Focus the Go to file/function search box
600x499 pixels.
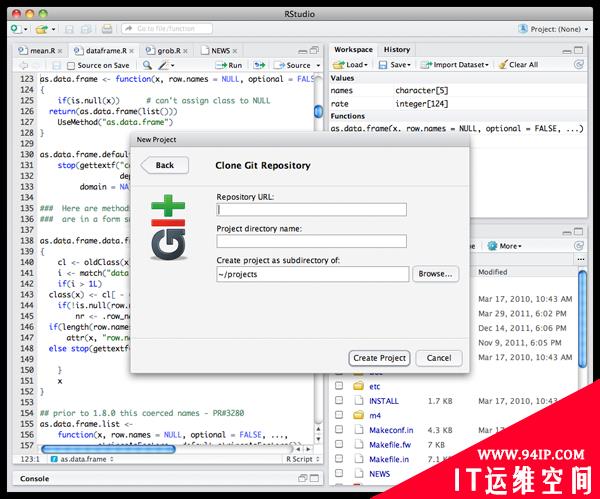[x=167, y=29]
